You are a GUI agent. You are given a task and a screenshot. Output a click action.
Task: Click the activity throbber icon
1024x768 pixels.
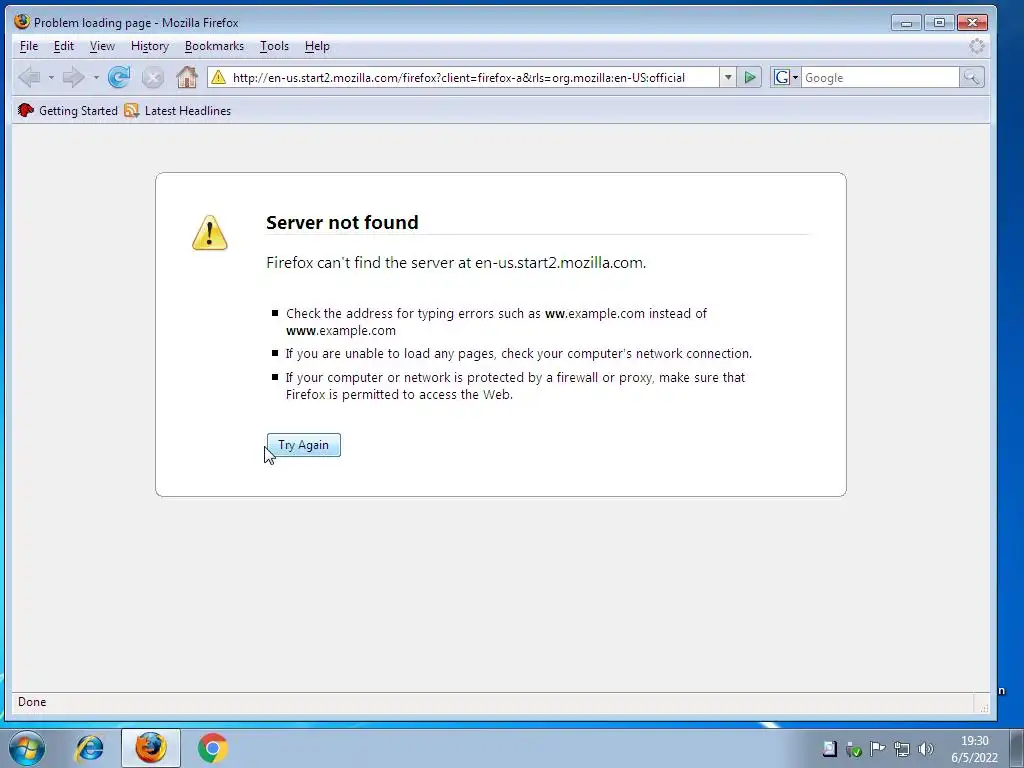pos(977,46)
